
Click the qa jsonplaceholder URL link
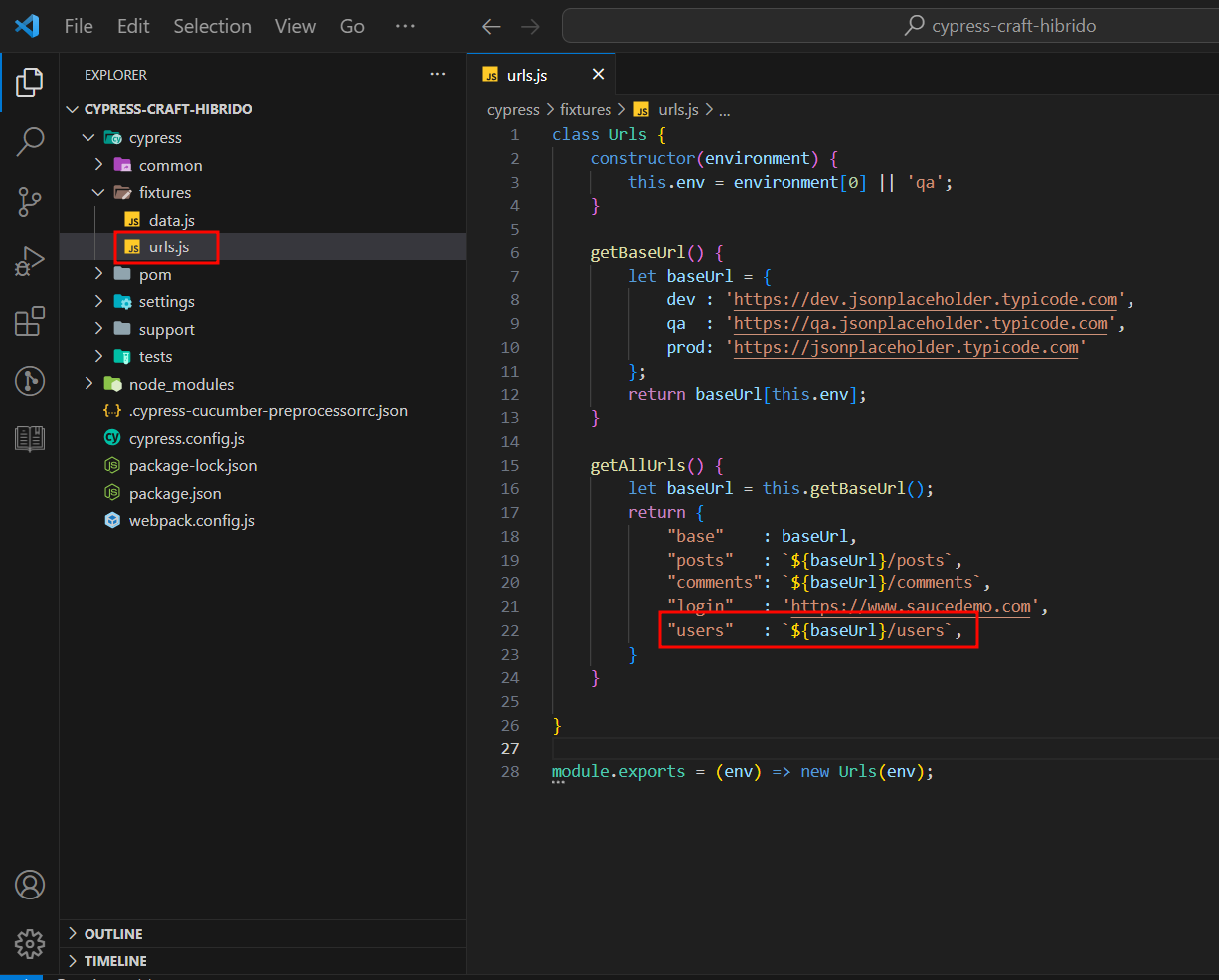921,324
